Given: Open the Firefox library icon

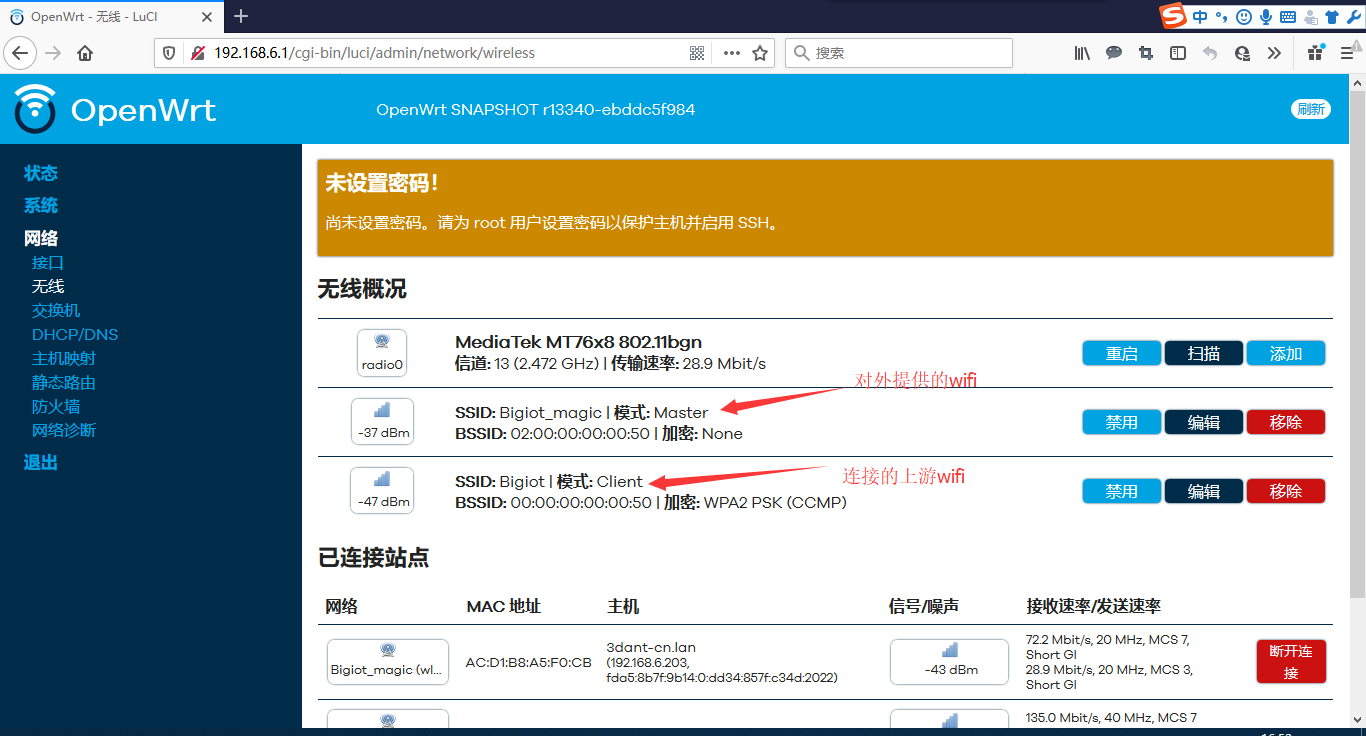Looking at the screenshot, I should [1082, 53].
